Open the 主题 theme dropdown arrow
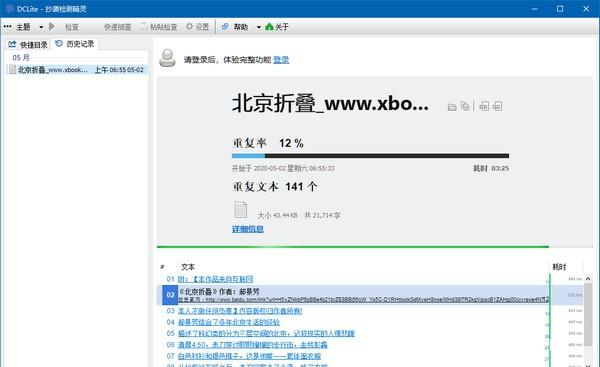 click(x=41, y=27)
